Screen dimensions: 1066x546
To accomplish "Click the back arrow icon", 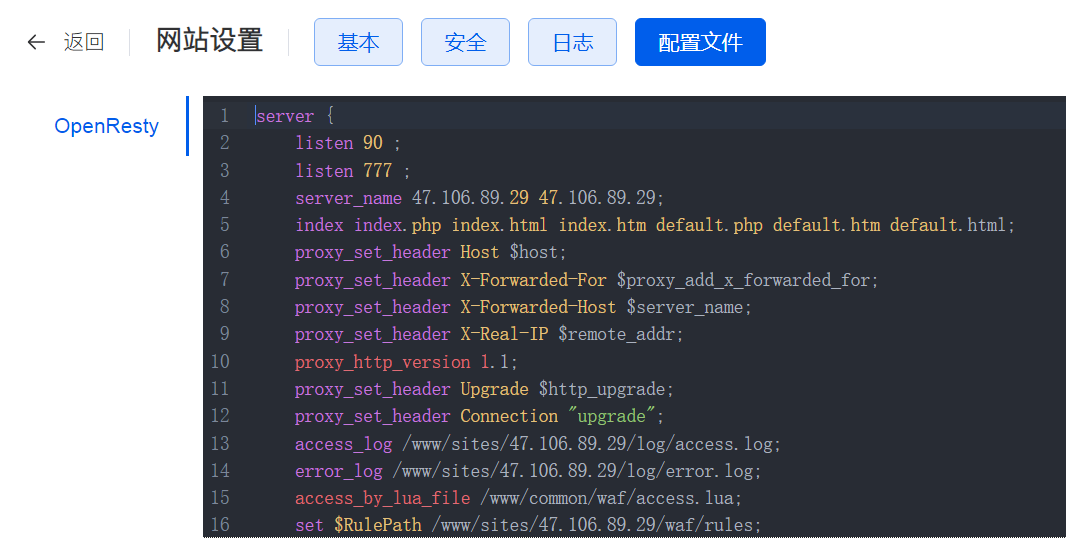I will tap(36, 42).
